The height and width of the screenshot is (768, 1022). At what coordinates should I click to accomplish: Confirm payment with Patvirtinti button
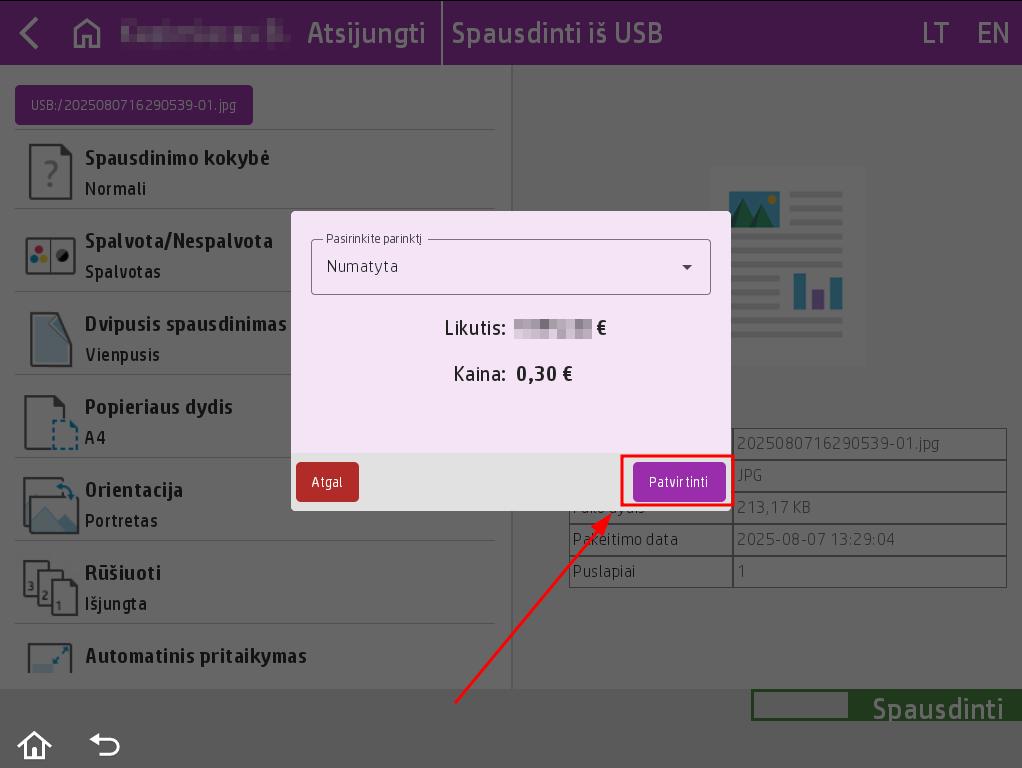pyautogui.click(x=679, y=482)
